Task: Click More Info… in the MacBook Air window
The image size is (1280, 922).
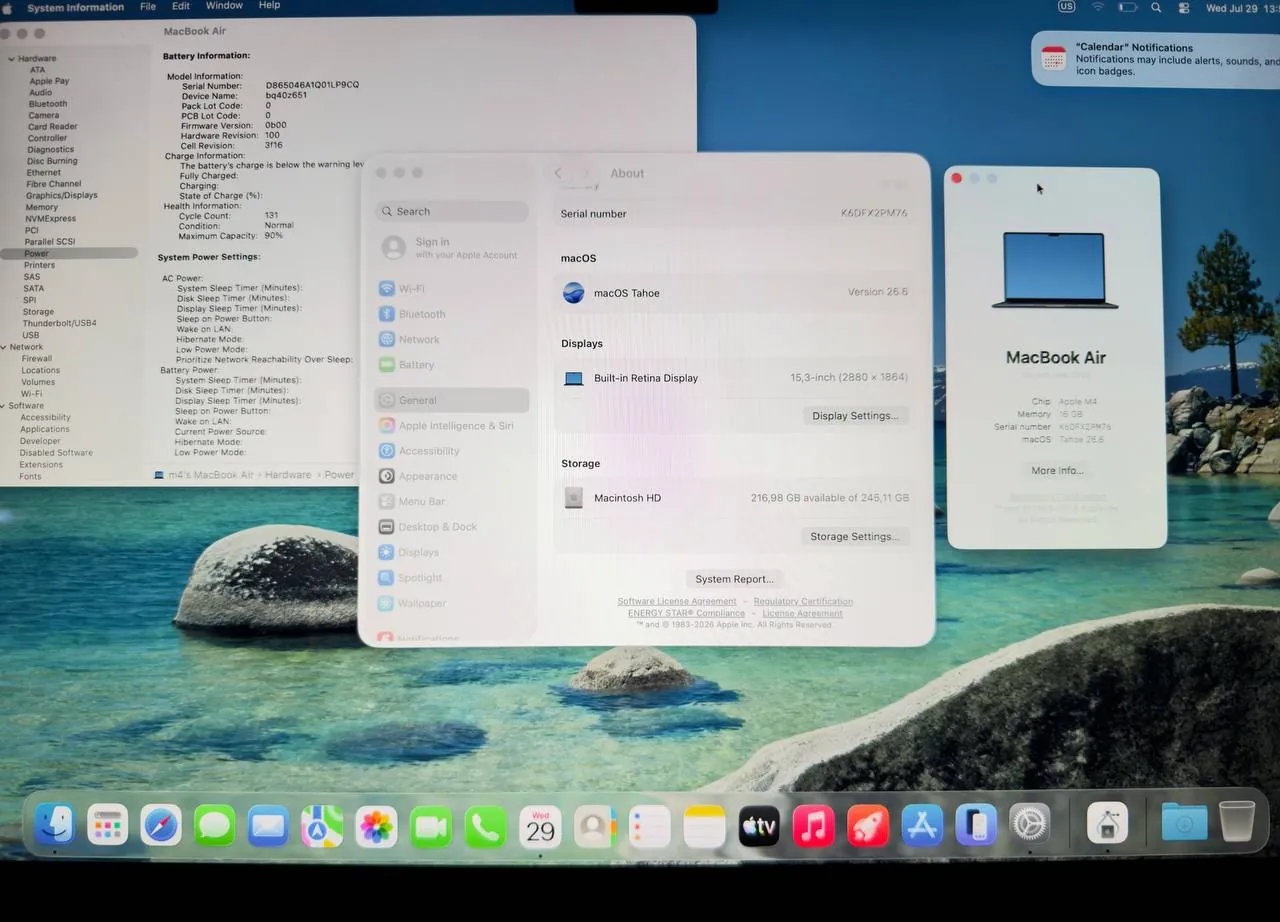Action: pyautogui.click(x=1057, y=470)
